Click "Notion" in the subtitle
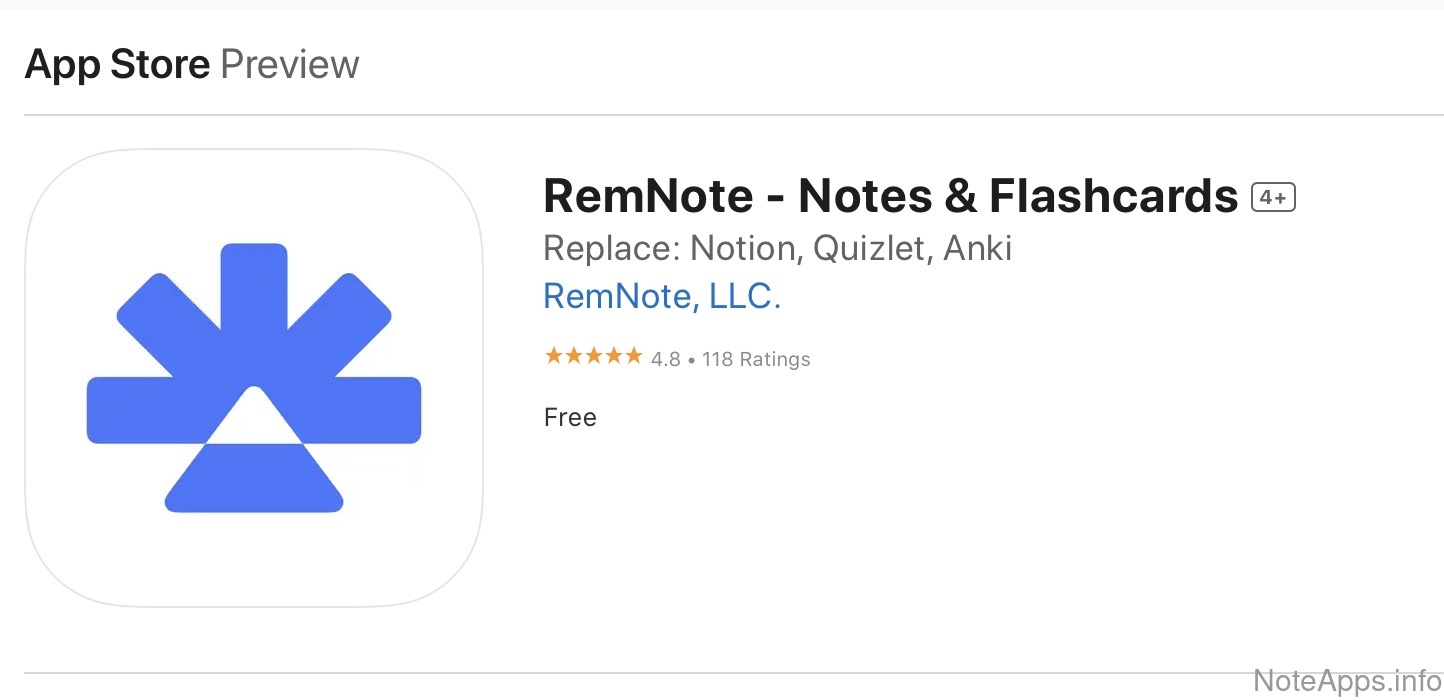This screenshot has width=1444, height=700. coord(745,247)
